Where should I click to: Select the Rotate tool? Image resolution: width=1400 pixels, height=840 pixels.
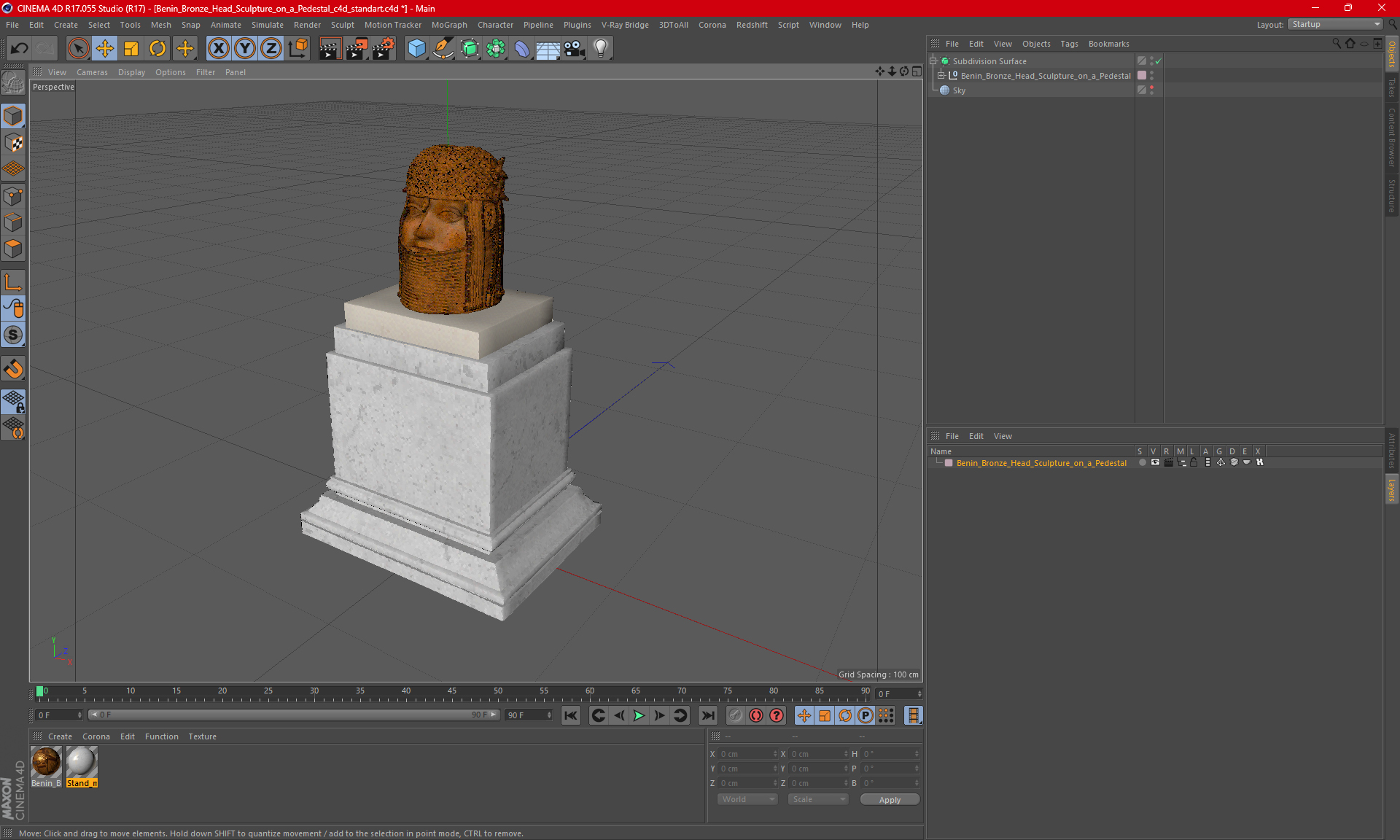coord(157,49)
